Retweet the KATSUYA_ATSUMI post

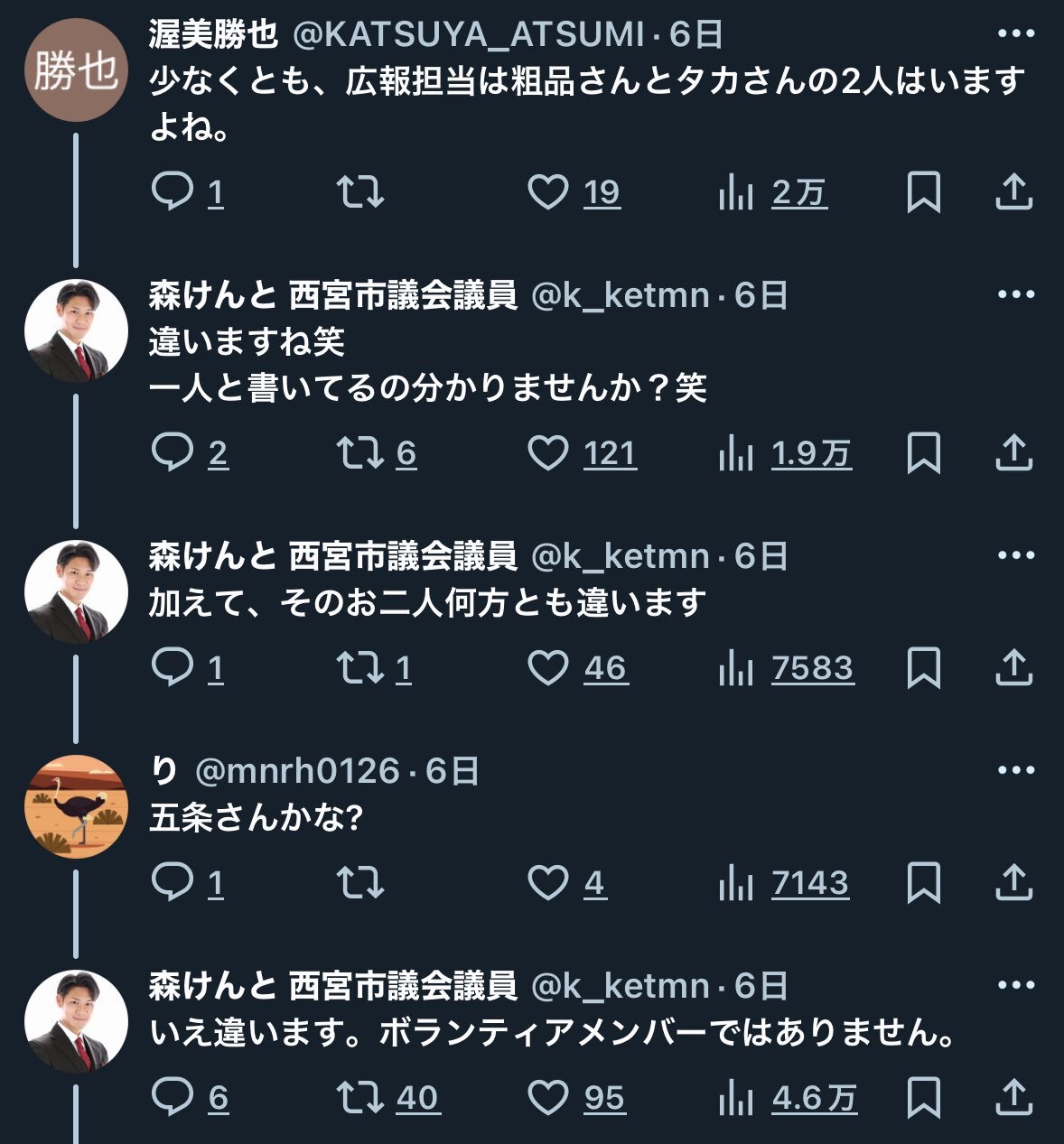pos(360,191)
